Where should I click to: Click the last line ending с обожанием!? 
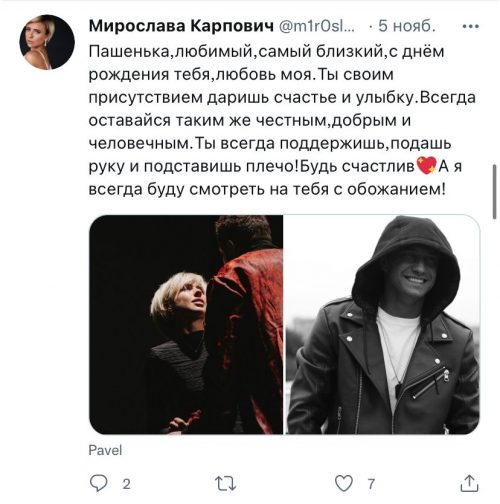267,189
